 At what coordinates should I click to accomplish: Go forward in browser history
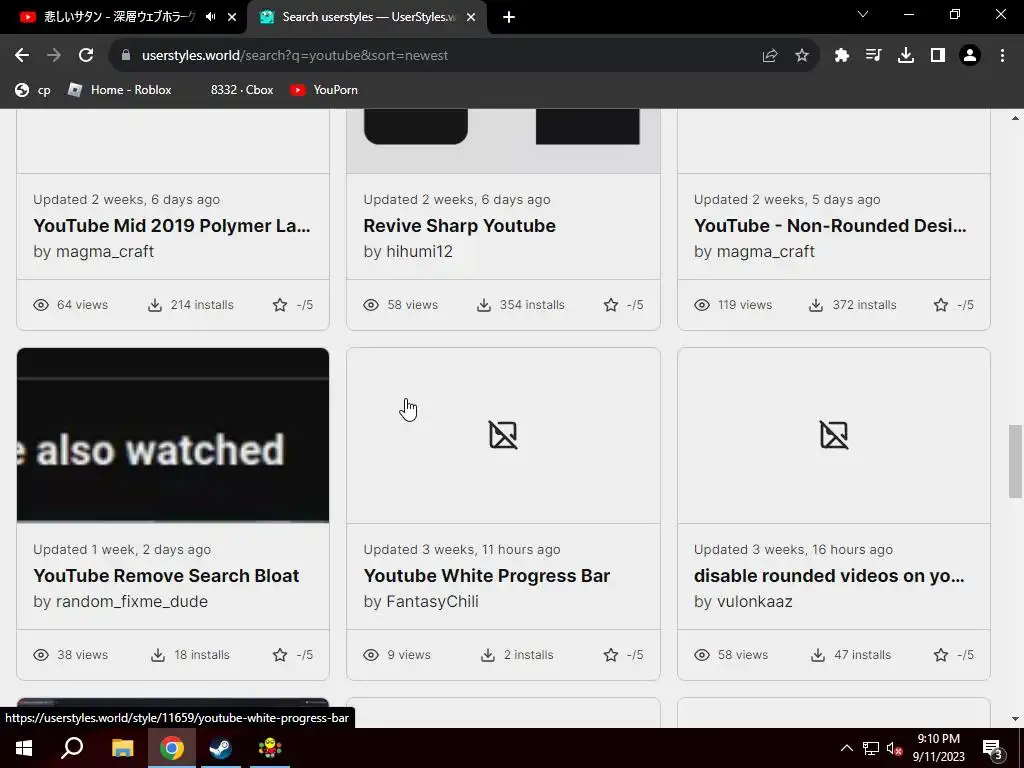[54, 56]
